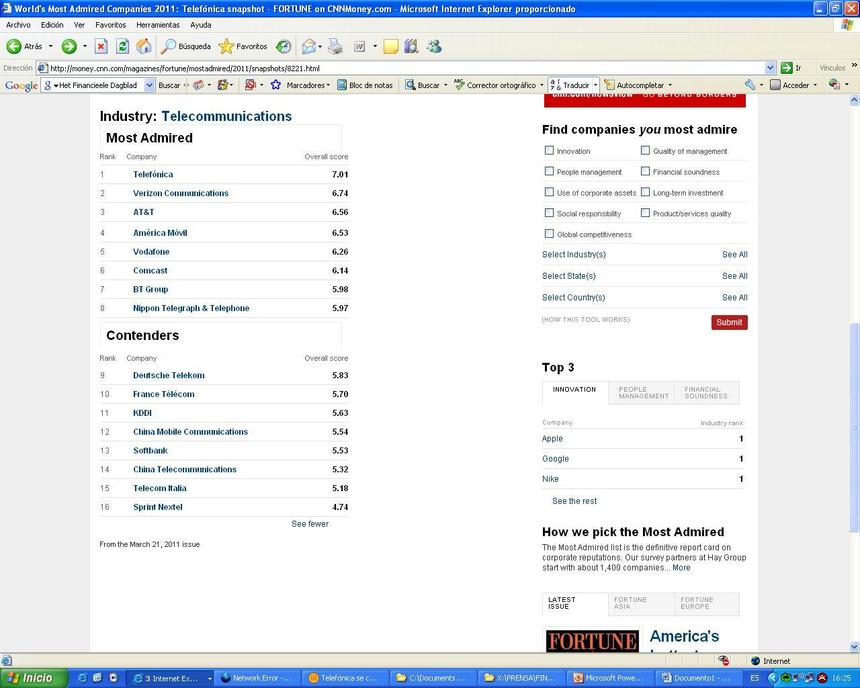
Task: Check the Innovation checkbox
Action: pos(549,151)
